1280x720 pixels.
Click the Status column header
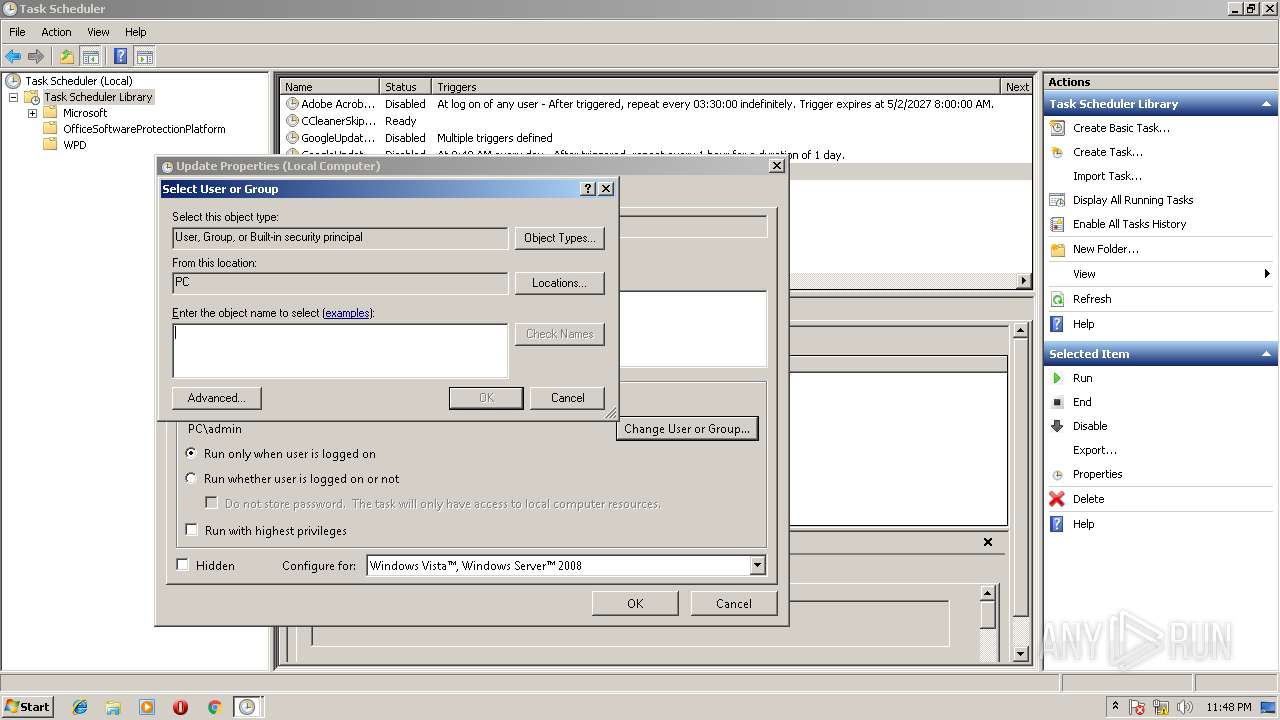[405, 87]
